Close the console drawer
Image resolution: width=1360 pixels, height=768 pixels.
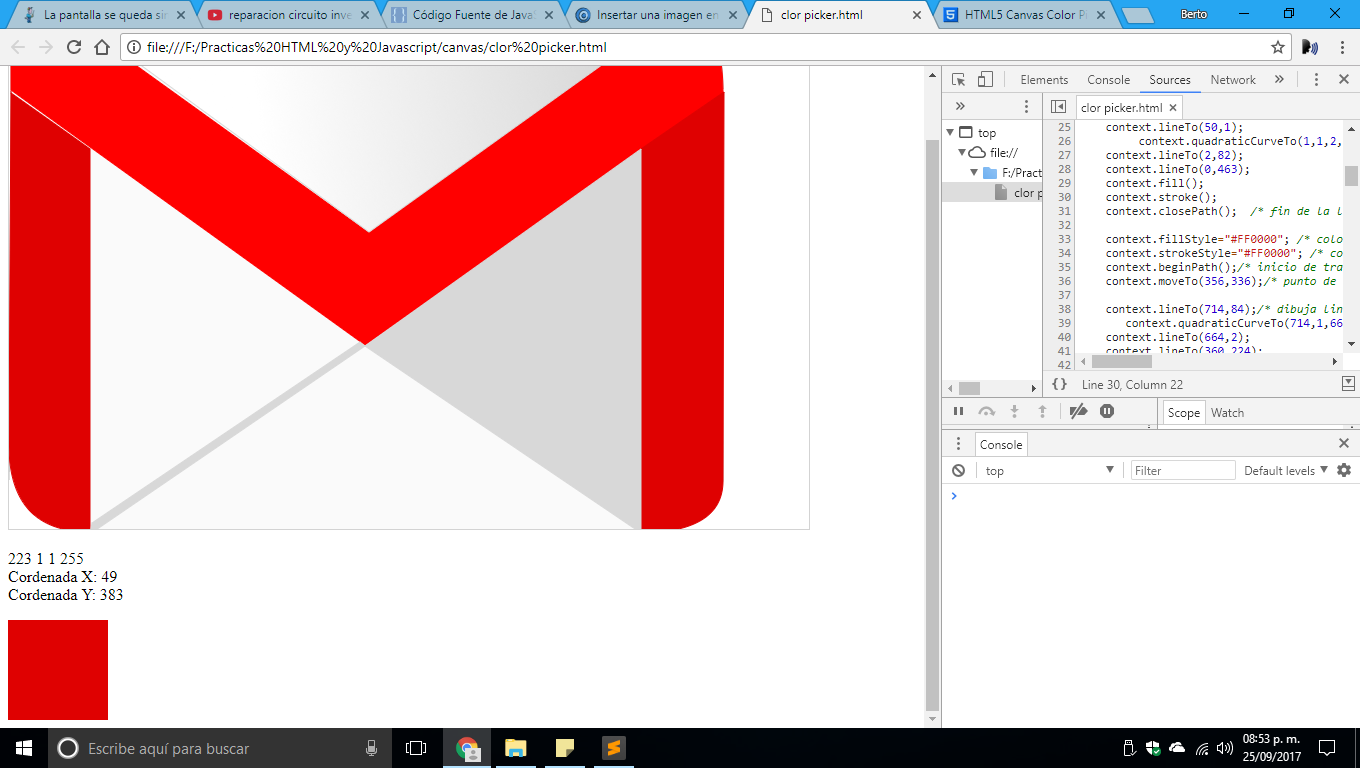1344,443
